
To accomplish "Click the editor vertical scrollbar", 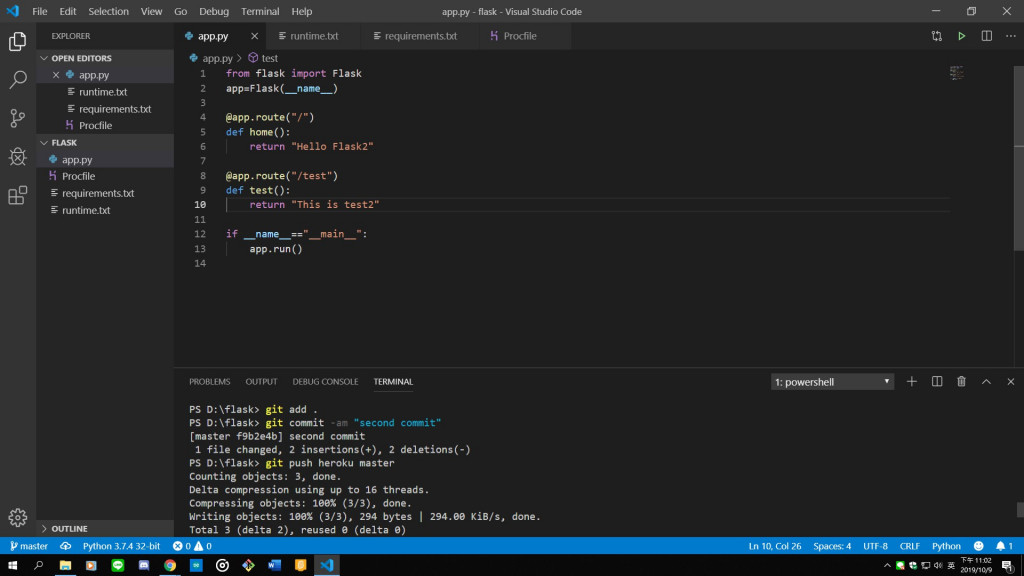I will (1019, 158).
